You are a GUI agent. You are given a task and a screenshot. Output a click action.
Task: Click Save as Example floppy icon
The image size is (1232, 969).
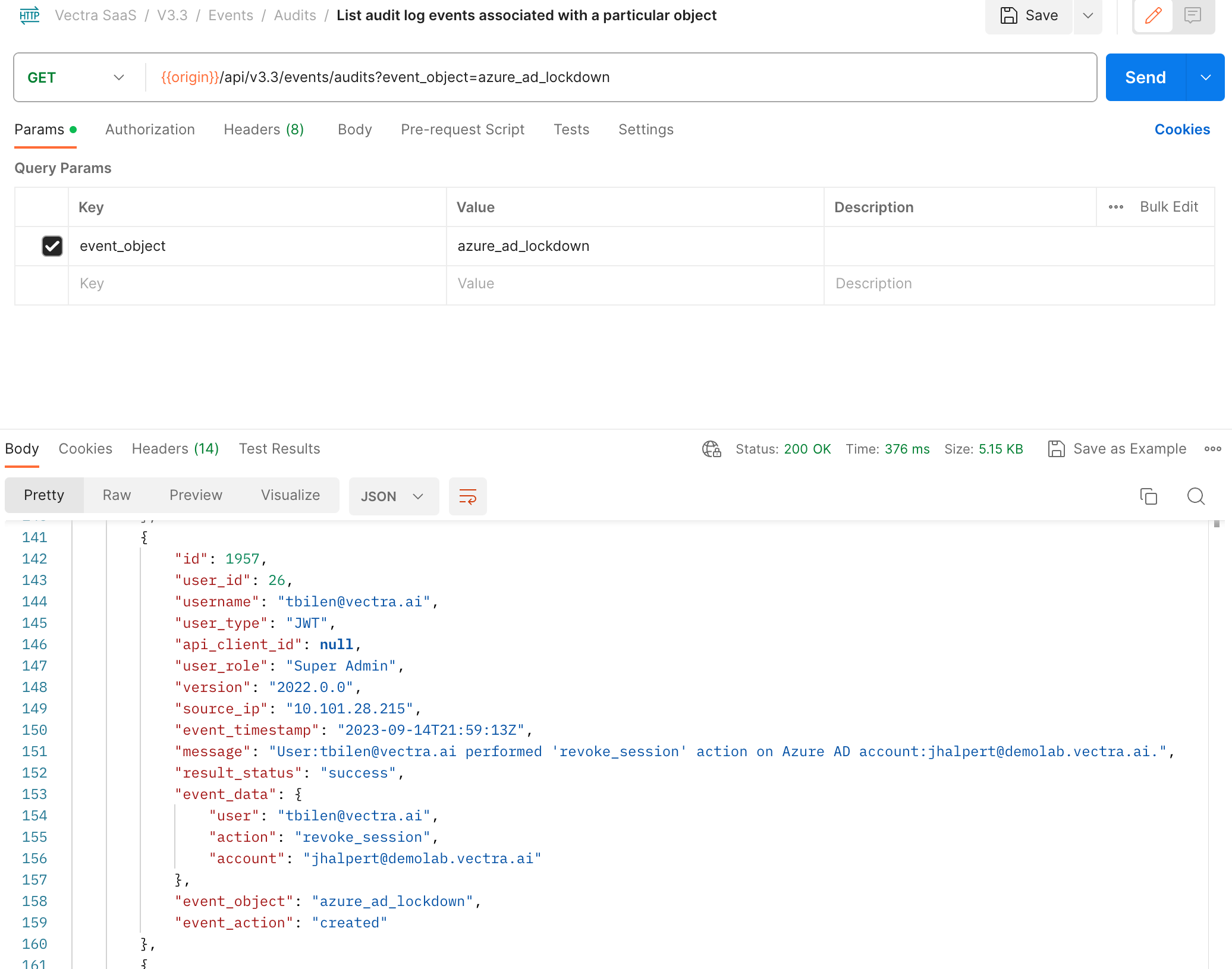[1057, 449]
